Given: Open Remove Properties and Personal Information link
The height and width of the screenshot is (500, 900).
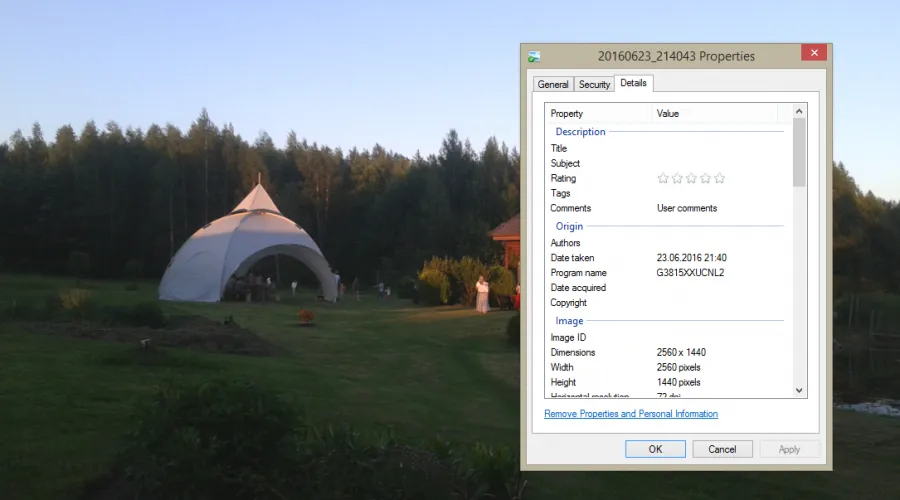Looking at the screenshot, I should click(631, 414).
